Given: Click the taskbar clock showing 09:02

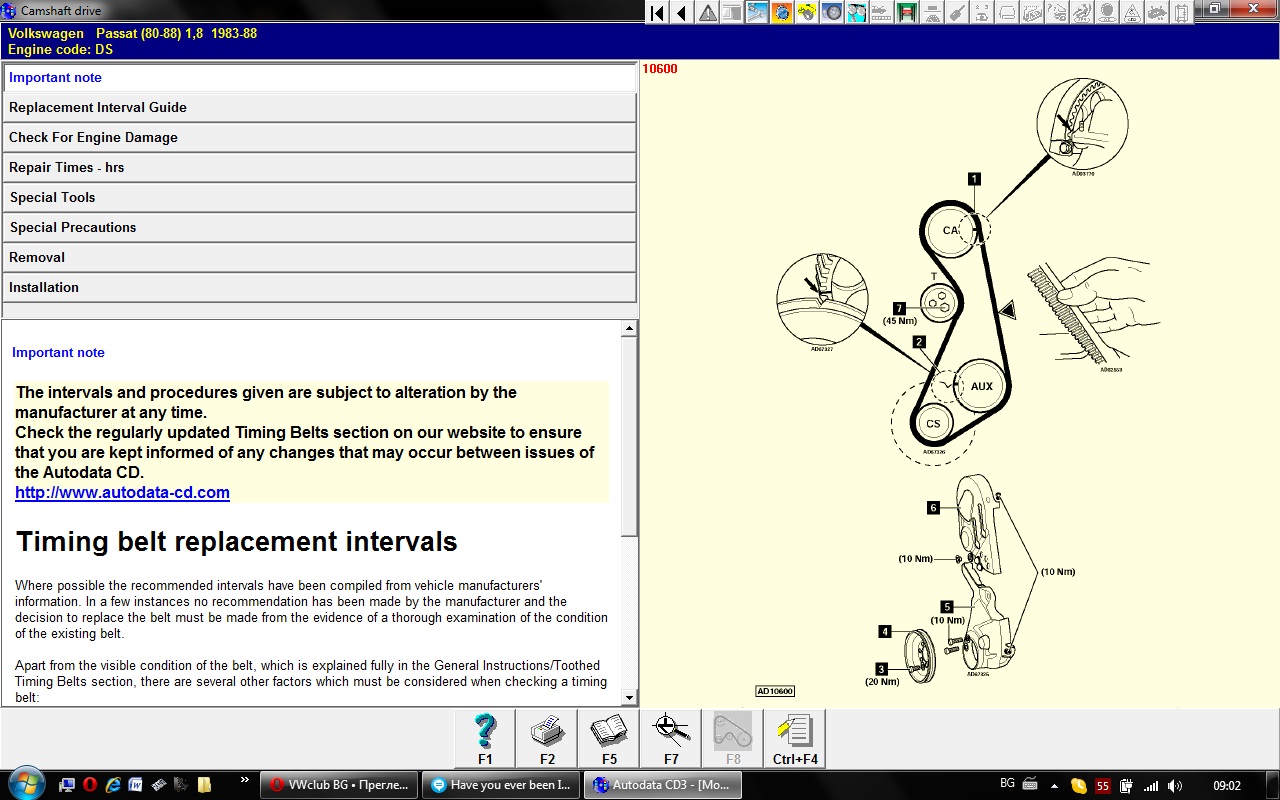Looking at the screenshot, I should point(1226,786).
